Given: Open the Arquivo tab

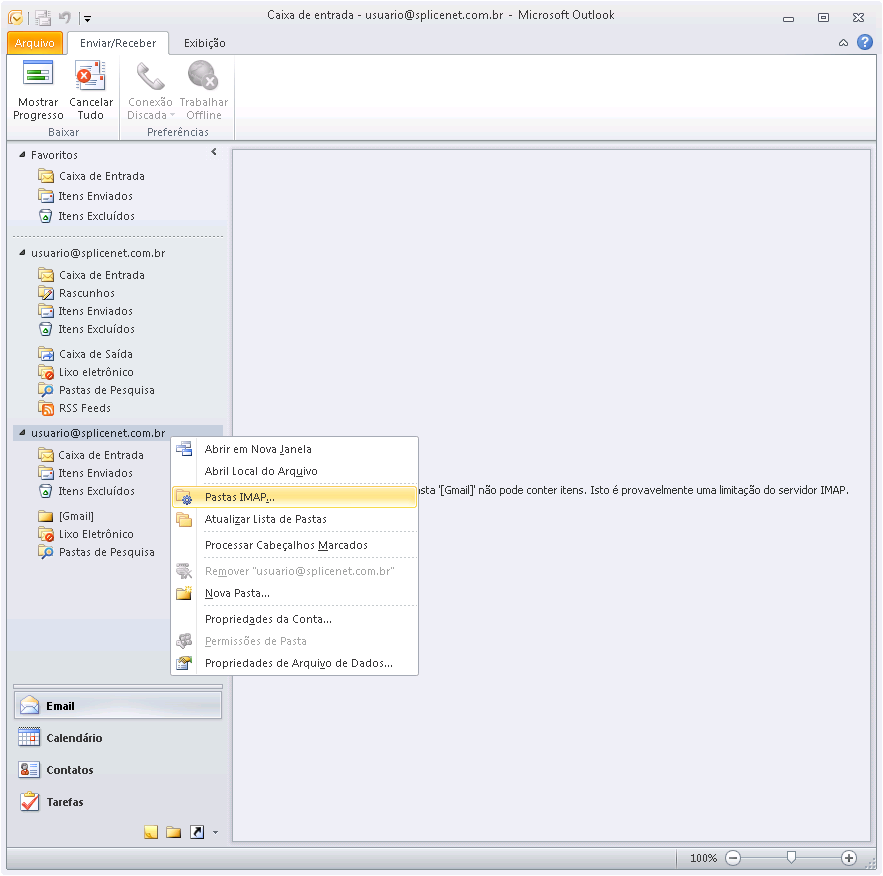Looking at the screenshot, I should [34, 43].
